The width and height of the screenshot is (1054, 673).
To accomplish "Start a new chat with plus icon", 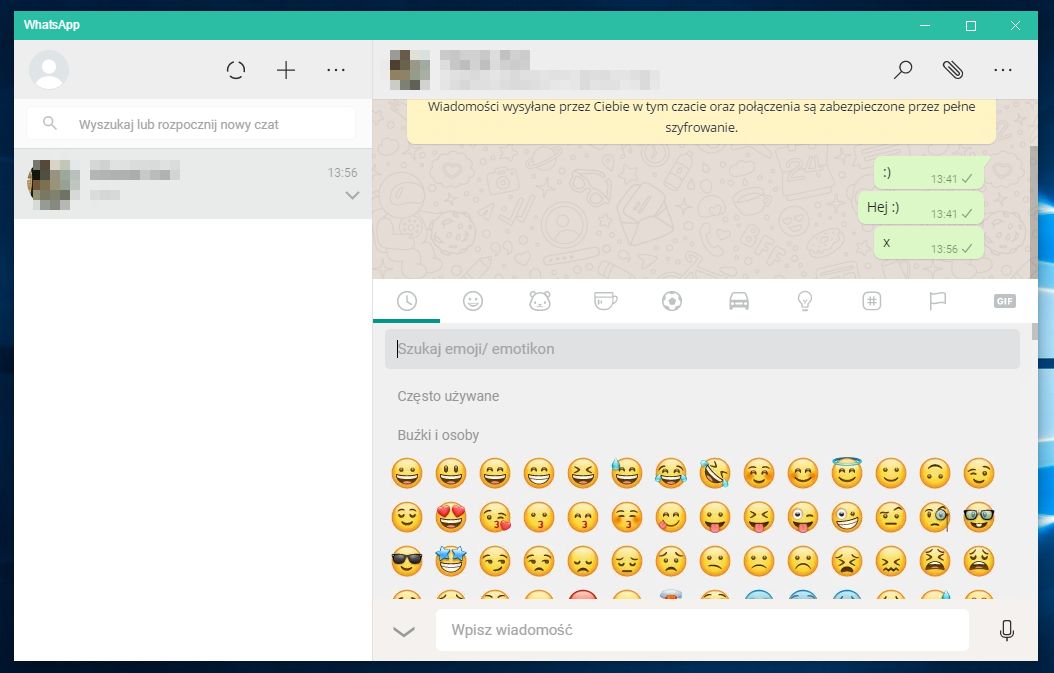I will (x=286, y=70).
